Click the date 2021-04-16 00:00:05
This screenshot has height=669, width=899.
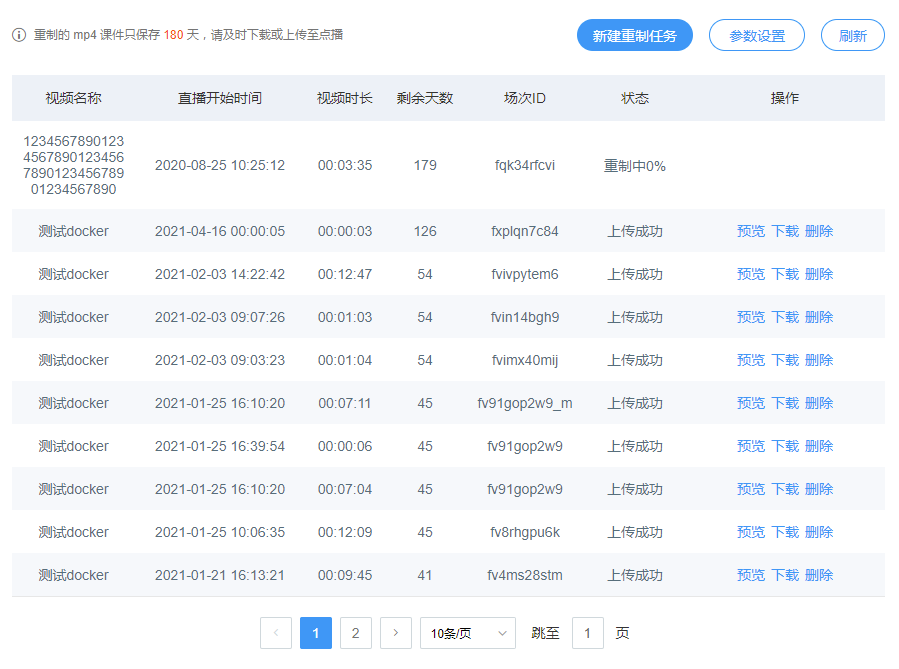tap(220, 231)
